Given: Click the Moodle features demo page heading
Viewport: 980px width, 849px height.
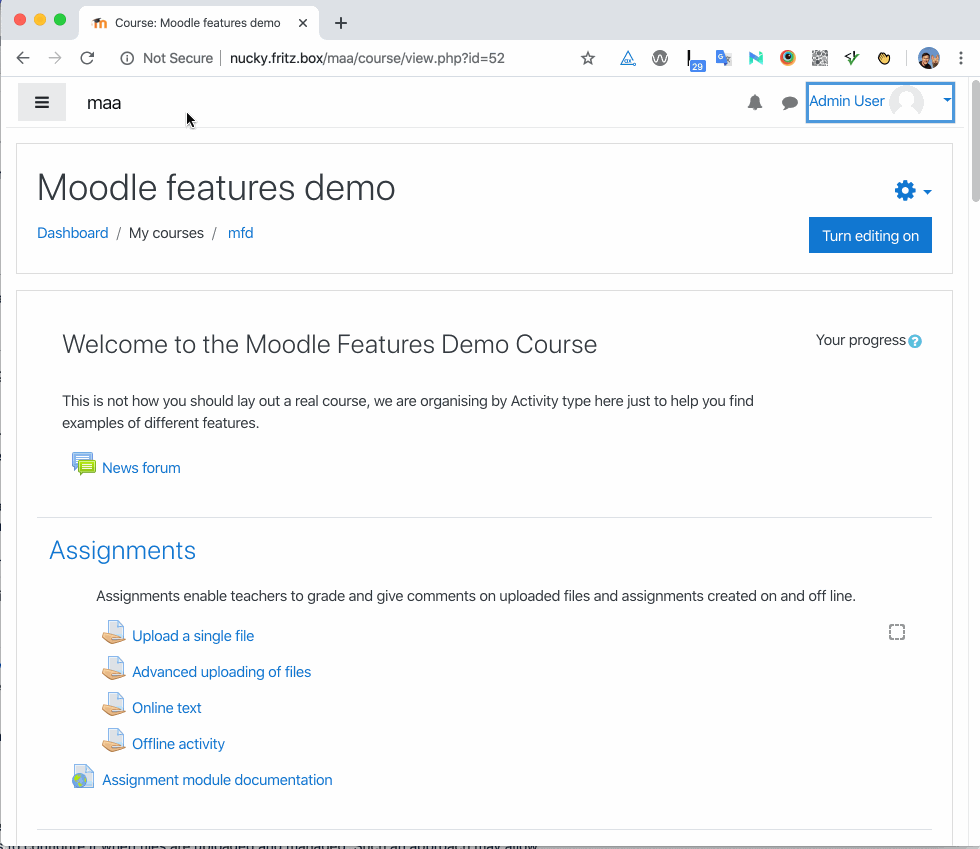Looking at the screenshot, I should click(x=216, y=188).
